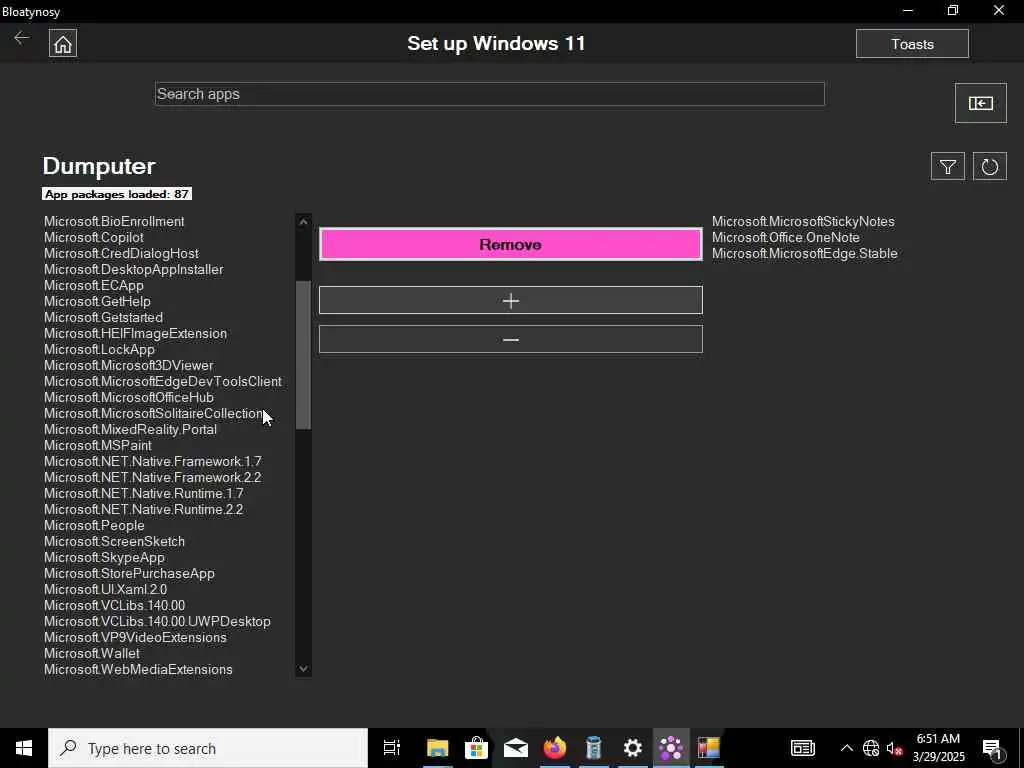Select Microsoft.VP9VideoExtensions
This screenshot has width=1024, height=768.
135,637
